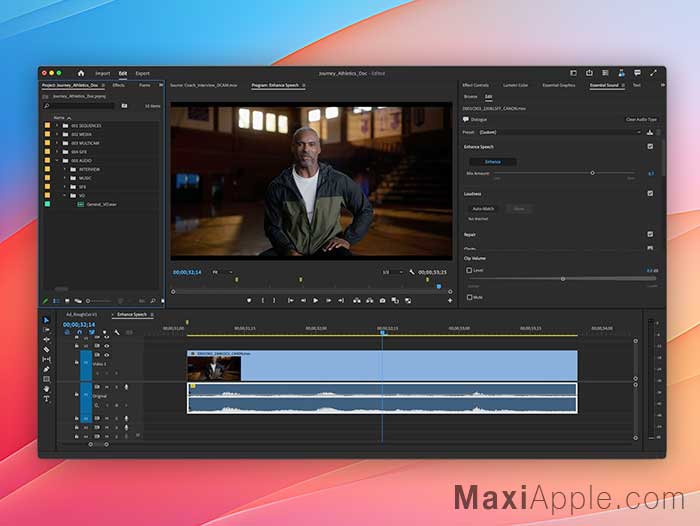Image resolution: width=700 pixels, height=526 pixels.
Task: Select the Selection arrow tool
Action: click(46, 320)
